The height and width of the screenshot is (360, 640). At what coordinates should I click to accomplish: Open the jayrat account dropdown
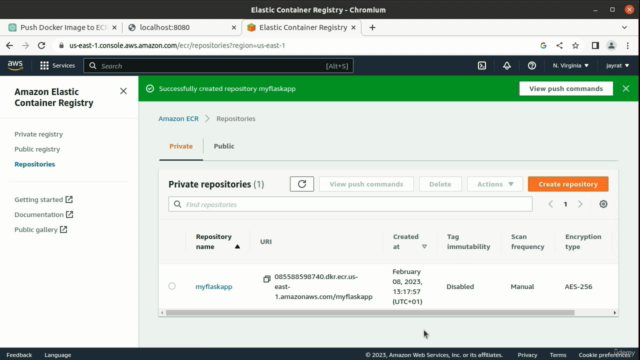tap(617, 66)
